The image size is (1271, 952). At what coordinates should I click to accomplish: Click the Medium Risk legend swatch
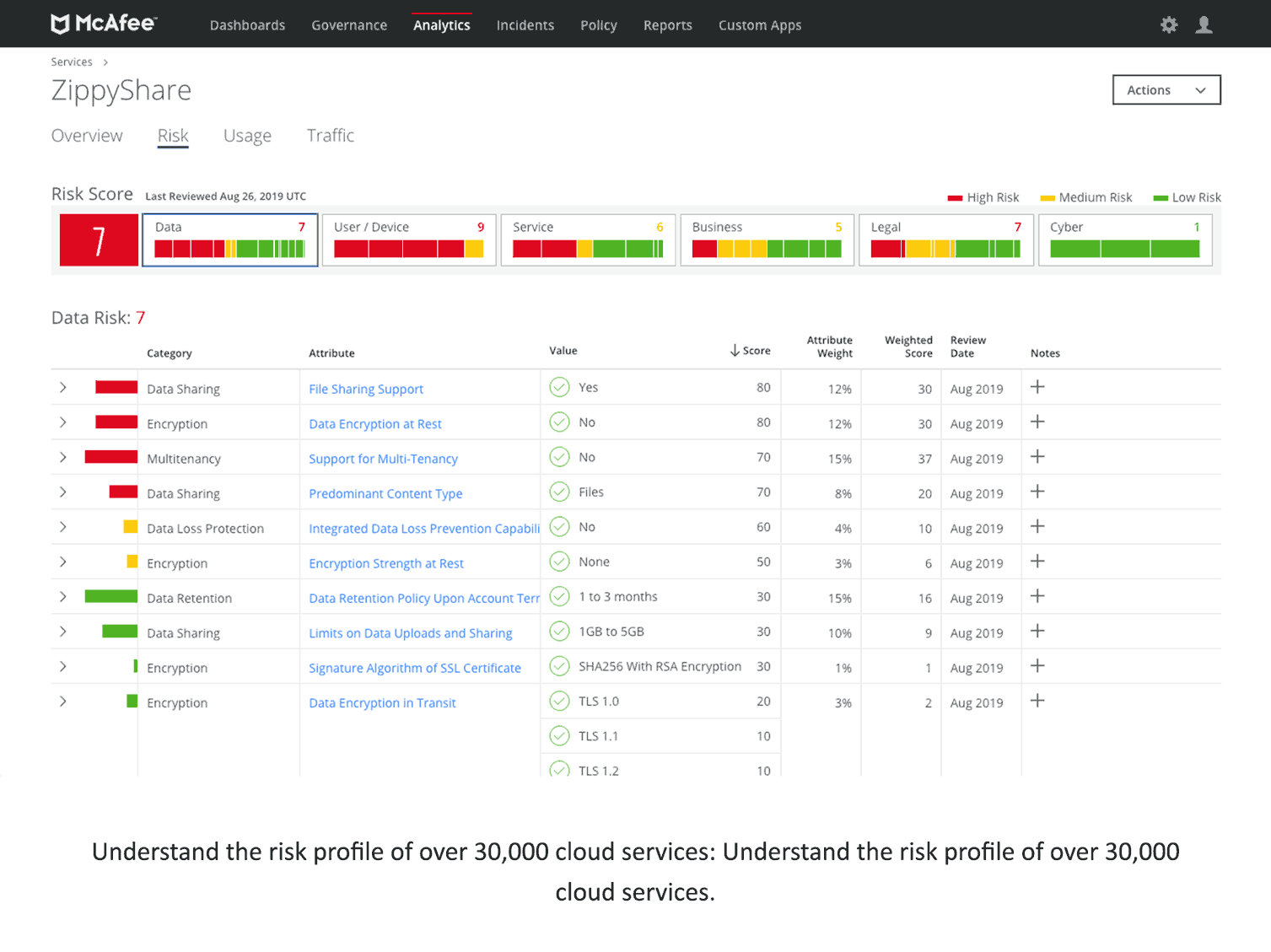coord(1047,198)
